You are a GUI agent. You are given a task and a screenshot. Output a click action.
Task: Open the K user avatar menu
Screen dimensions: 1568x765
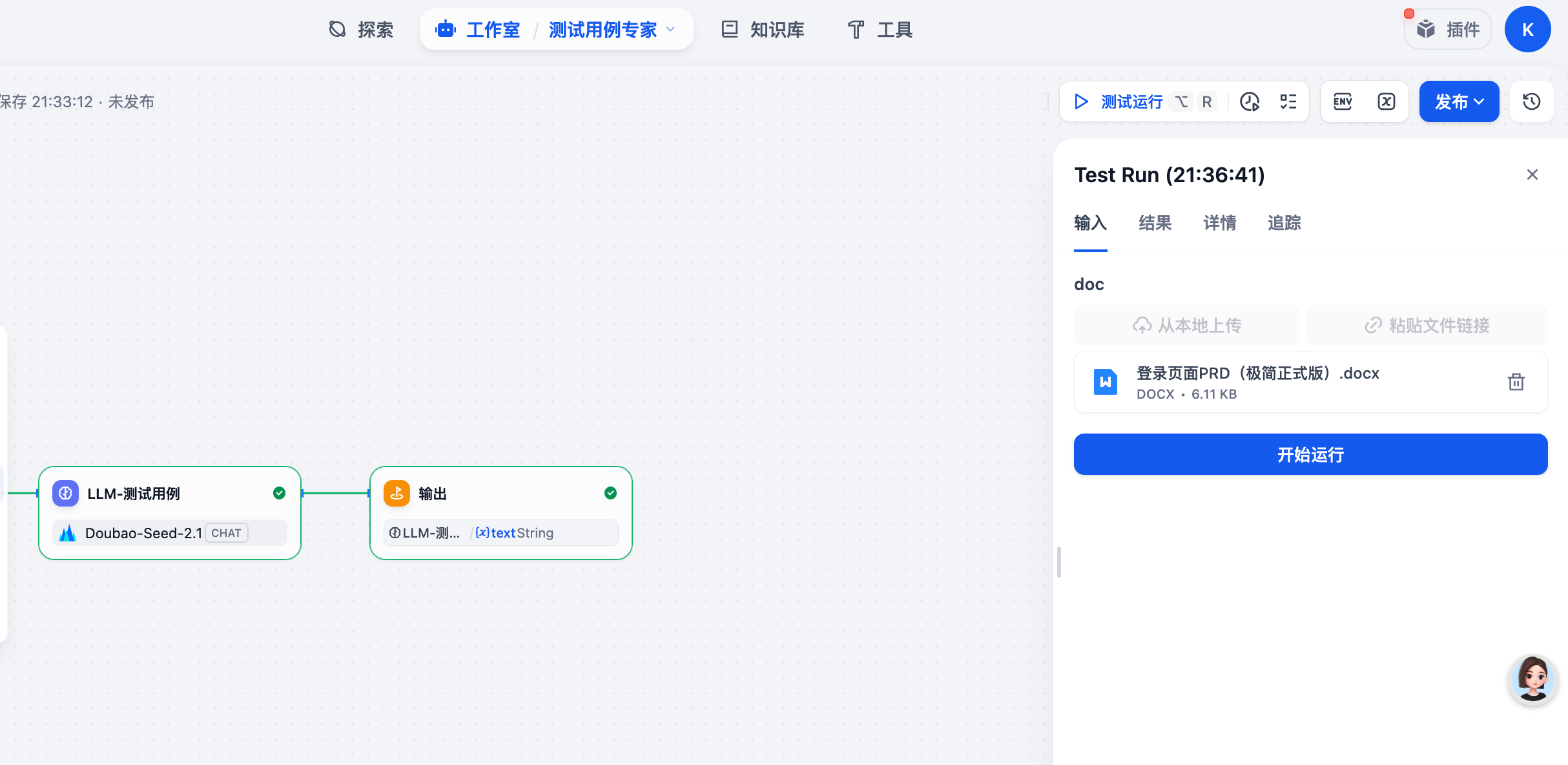pos(1528,30)
